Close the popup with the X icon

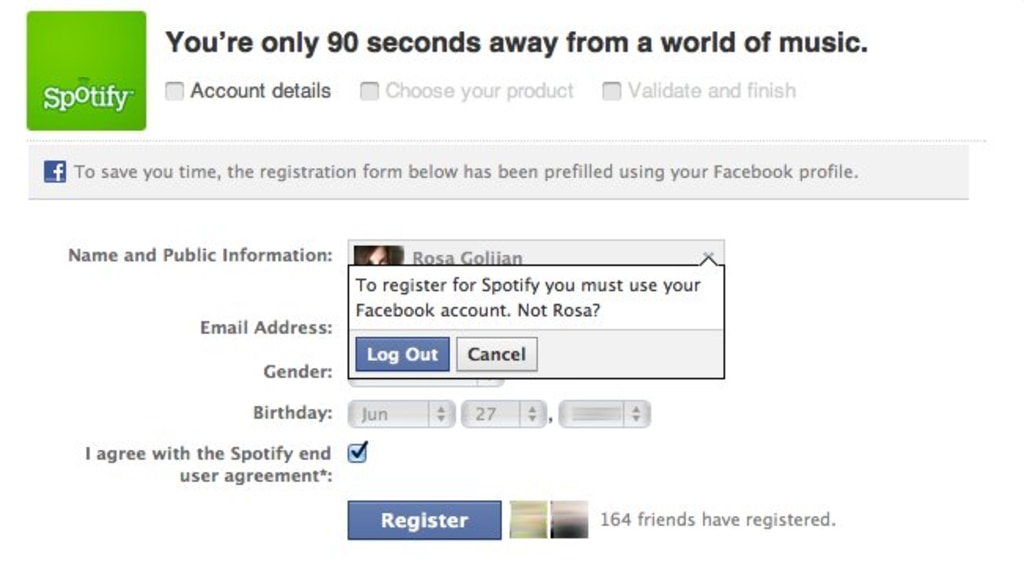[x=708, y=256]
